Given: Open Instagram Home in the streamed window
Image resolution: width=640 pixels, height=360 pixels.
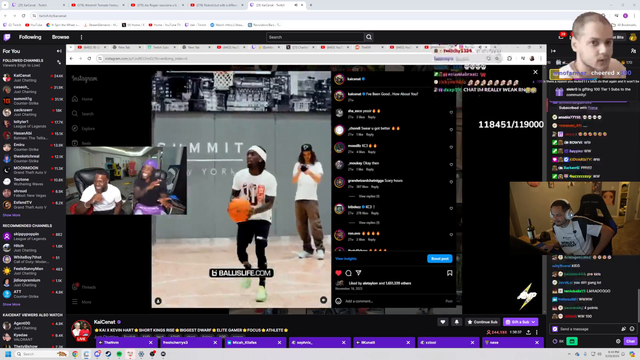Looking at the screenshot, I should pos(83,99).
